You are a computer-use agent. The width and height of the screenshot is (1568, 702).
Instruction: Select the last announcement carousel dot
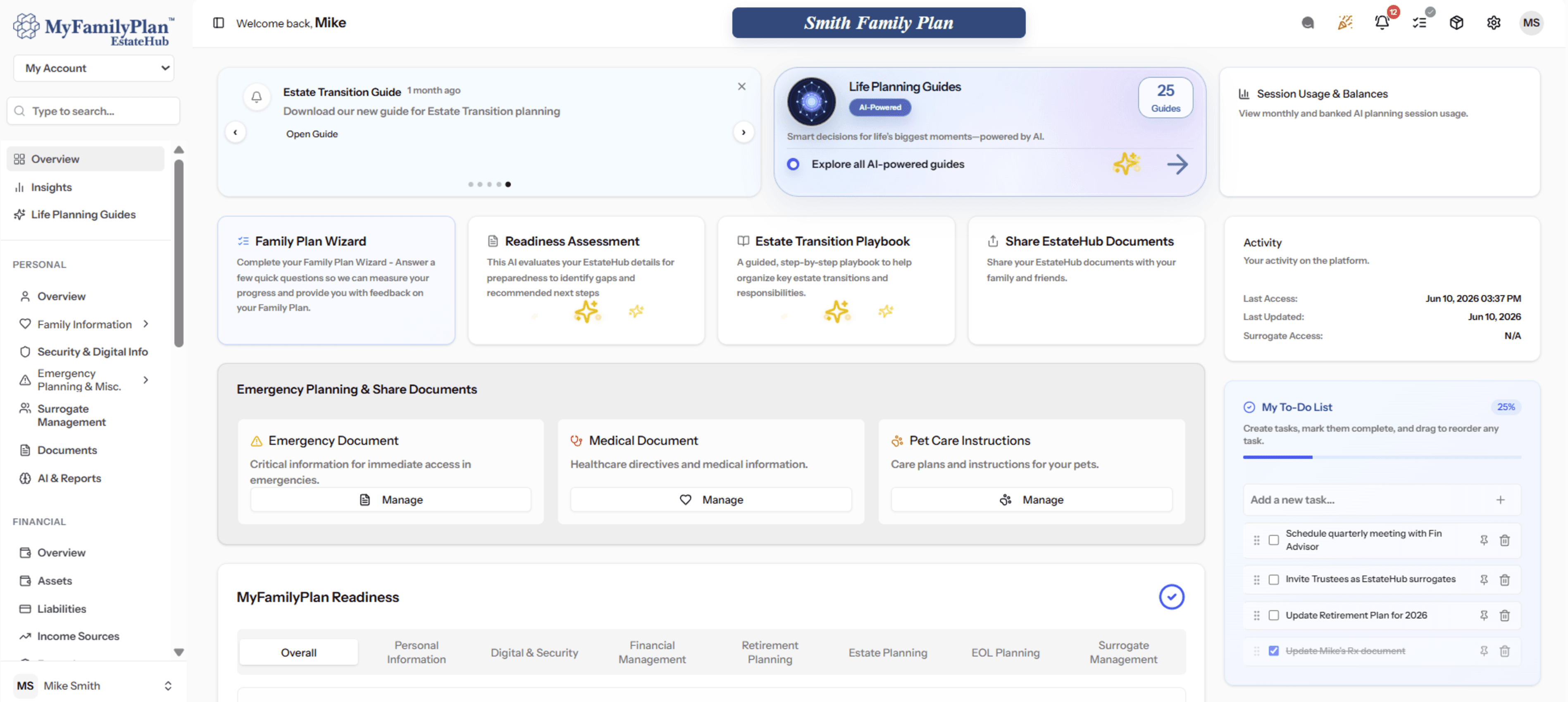508,184
